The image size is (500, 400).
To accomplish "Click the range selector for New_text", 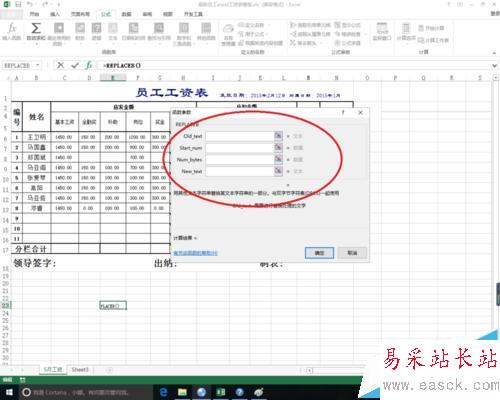I will click(278, 171).
